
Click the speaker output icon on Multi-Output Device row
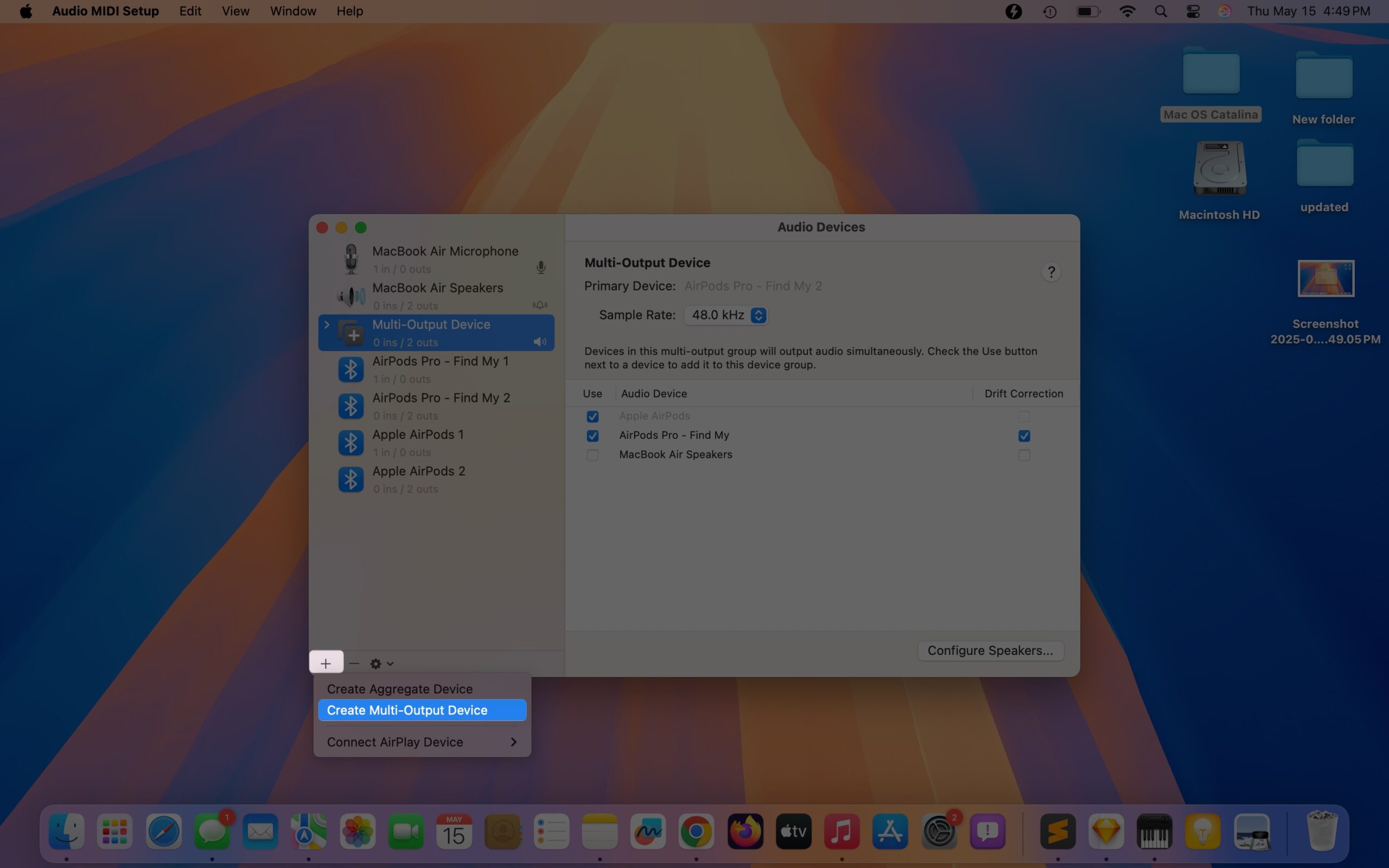point(539,341)
